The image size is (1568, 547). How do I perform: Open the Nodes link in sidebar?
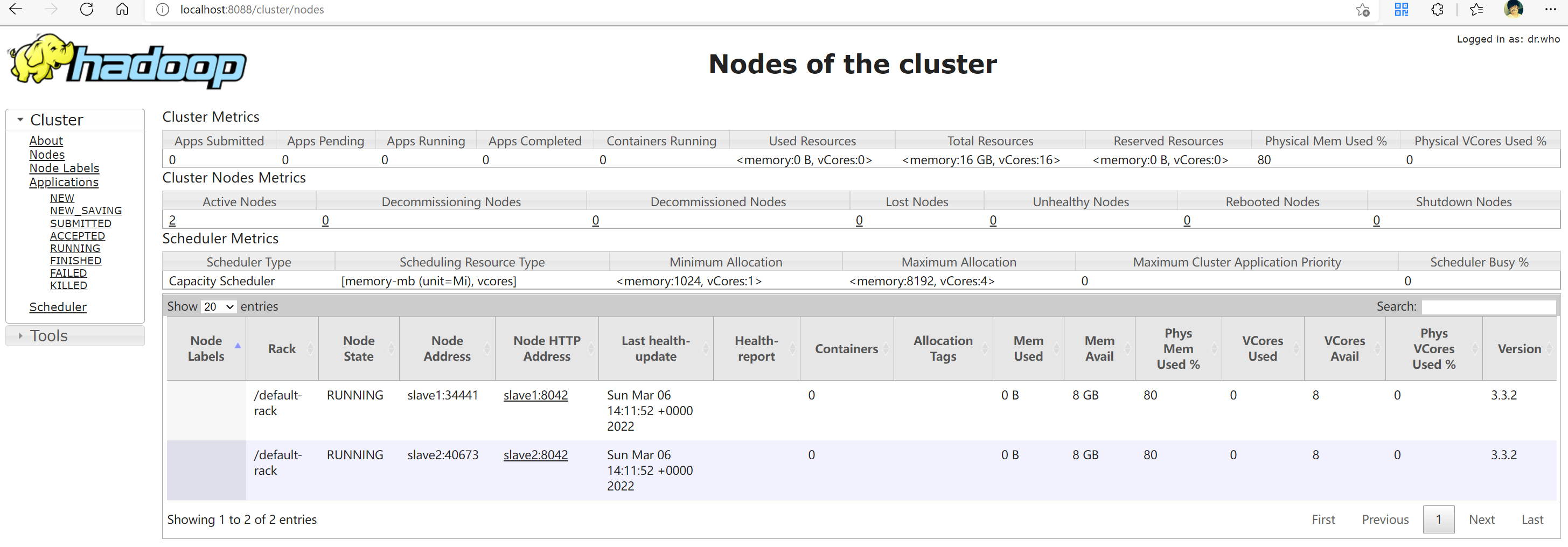(47, 155)
